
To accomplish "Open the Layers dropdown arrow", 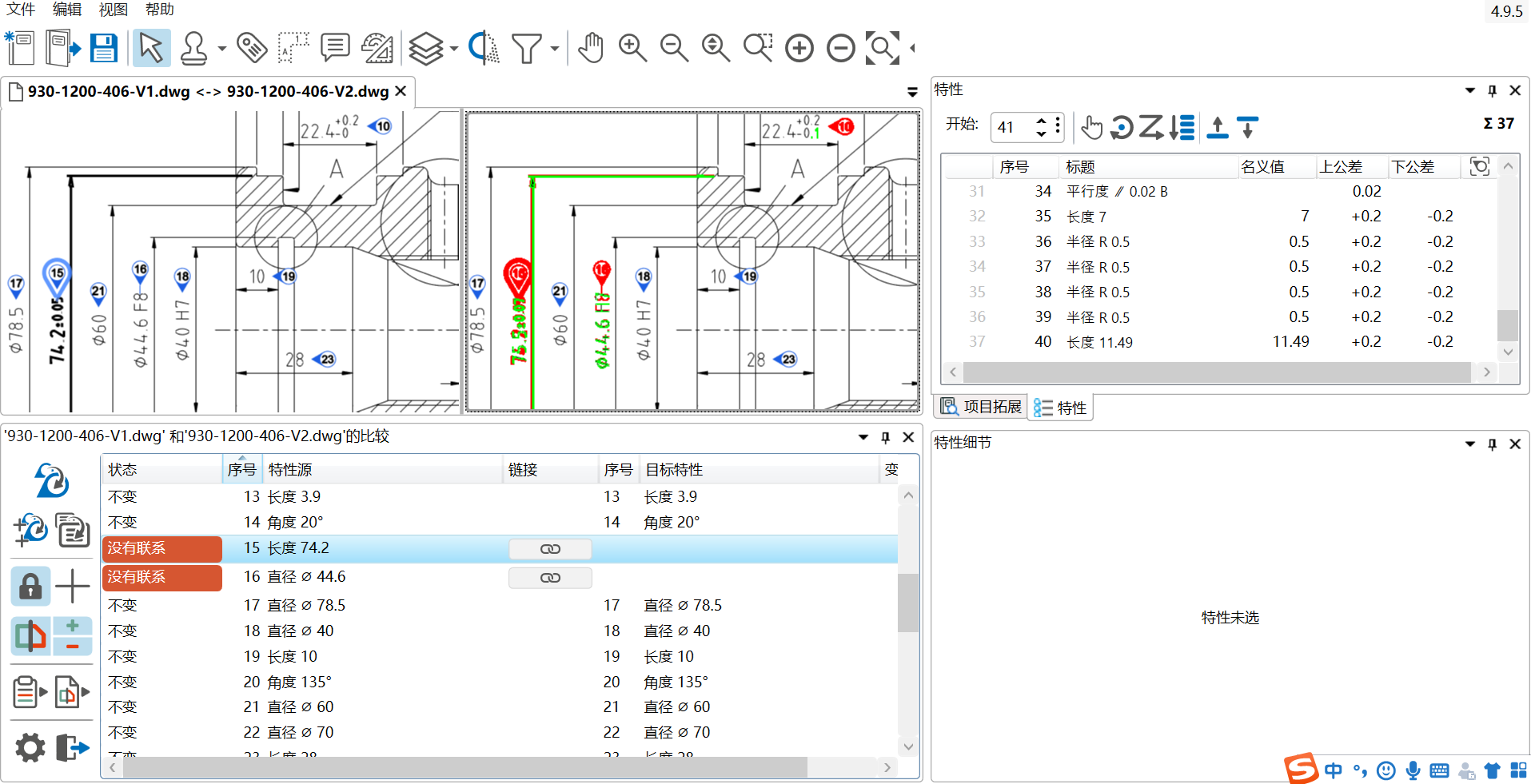I will point(454,49).
